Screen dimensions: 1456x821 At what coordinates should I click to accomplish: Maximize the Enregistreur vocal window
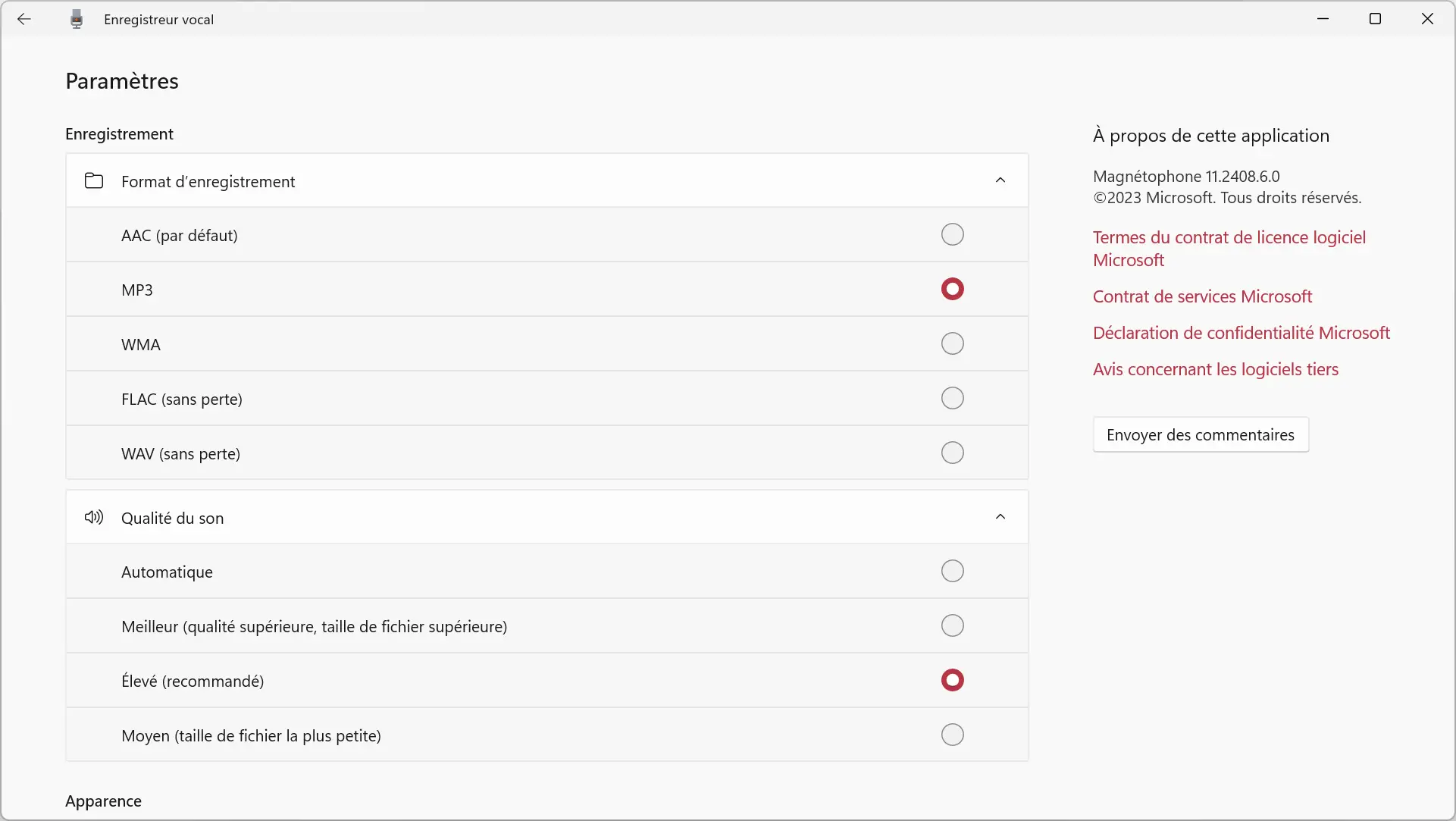[1375, 19]
